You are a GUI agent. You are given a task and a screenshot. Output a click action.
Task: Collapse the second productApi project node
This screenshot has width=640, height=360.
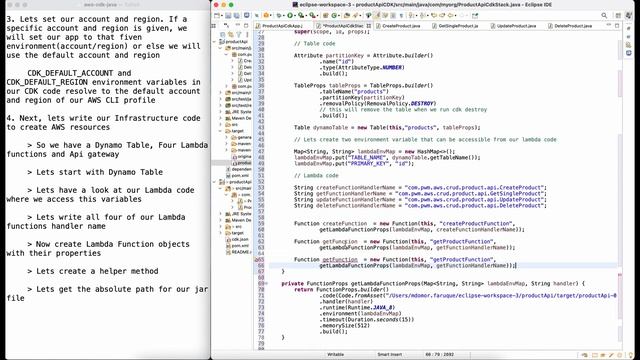pyautogui.click(x=215, y=182)
